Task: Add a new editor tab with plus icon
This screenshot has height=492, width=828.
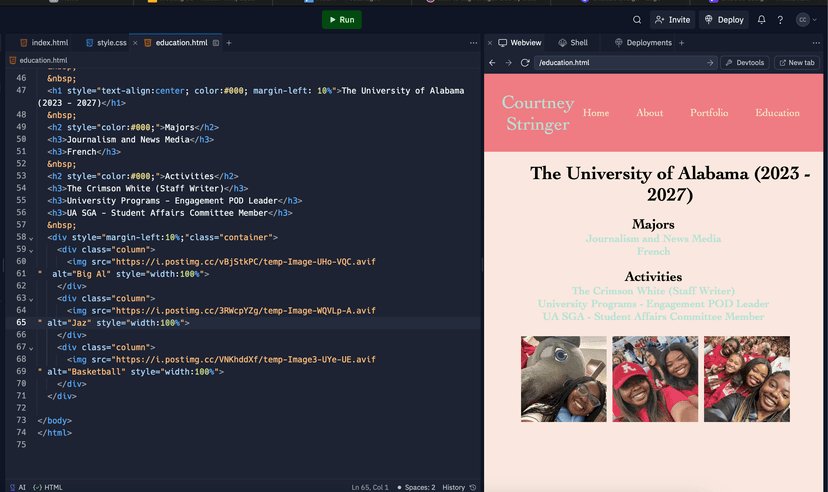Action: click(x=229, y=43)
